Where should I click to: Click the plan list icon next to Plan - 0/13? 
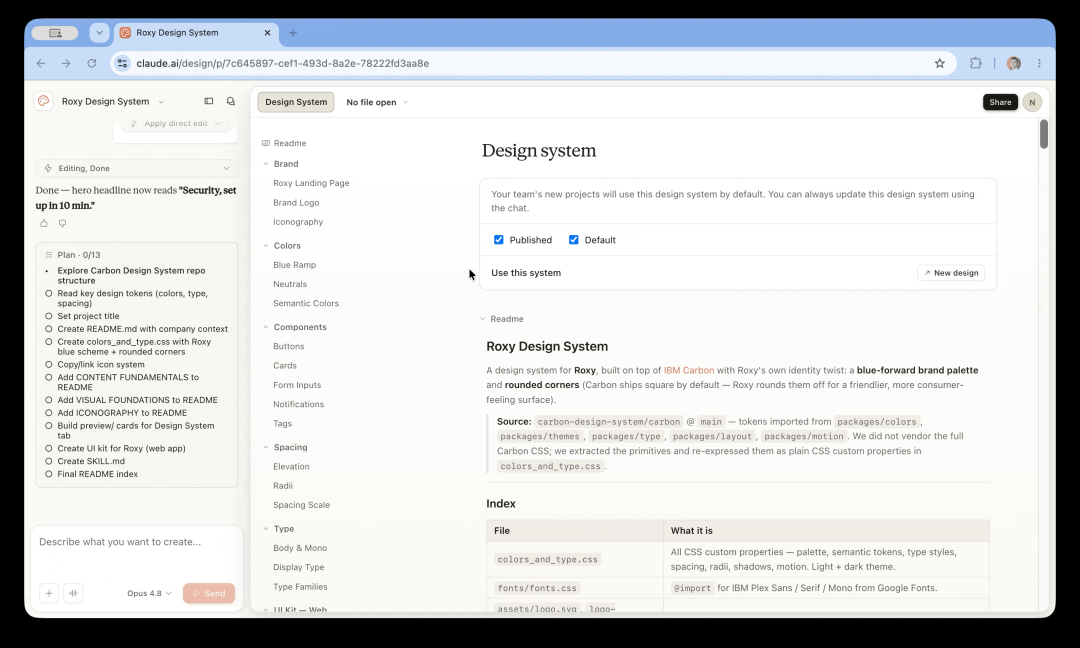tap(49, 255)
